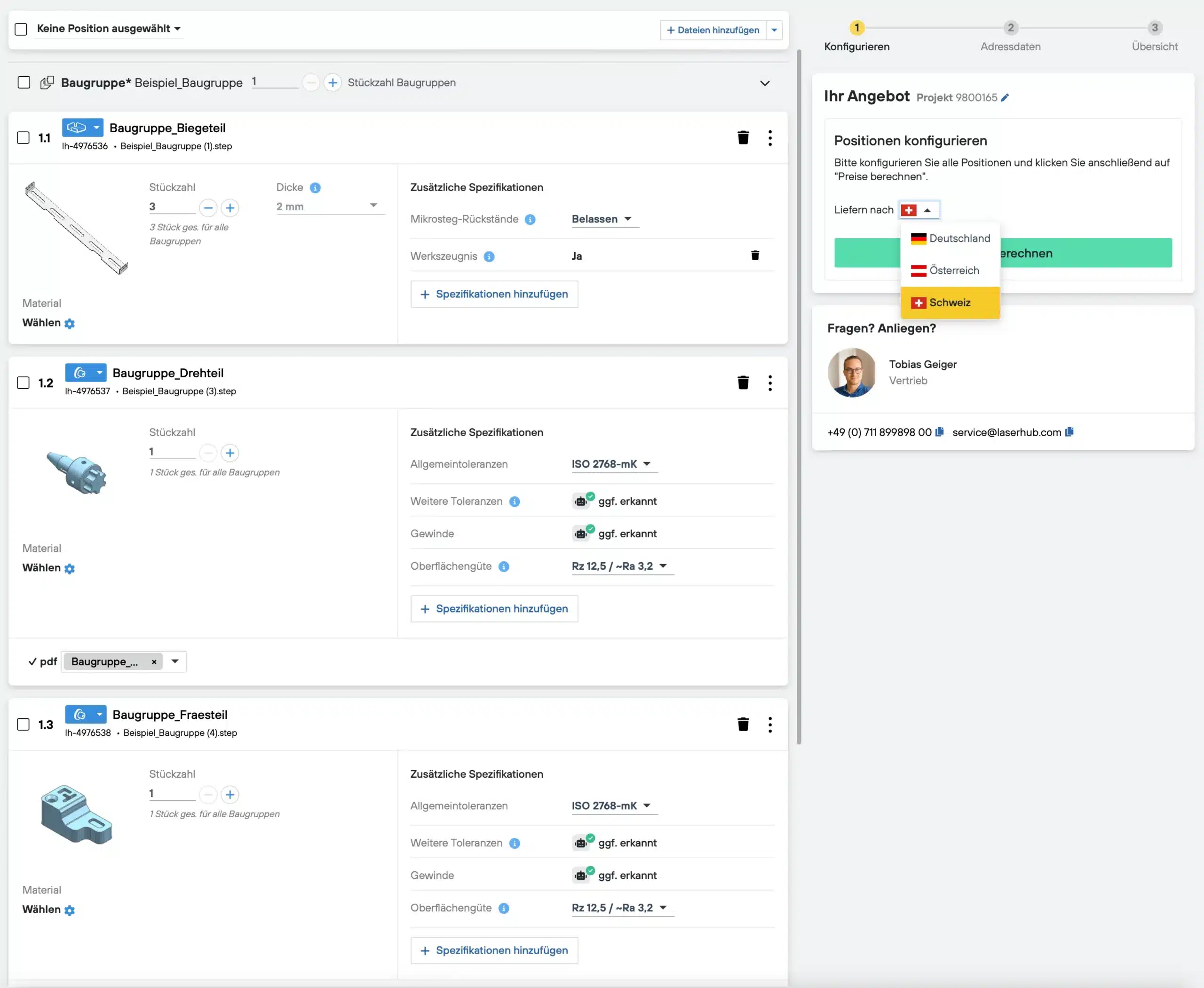Image resolution: width=1204 pixels, height=988 pixels.
Task: Open ISO 2768-mK dropdown for Baugruppe_Fraesteil
Action: [x=615, y=806]
